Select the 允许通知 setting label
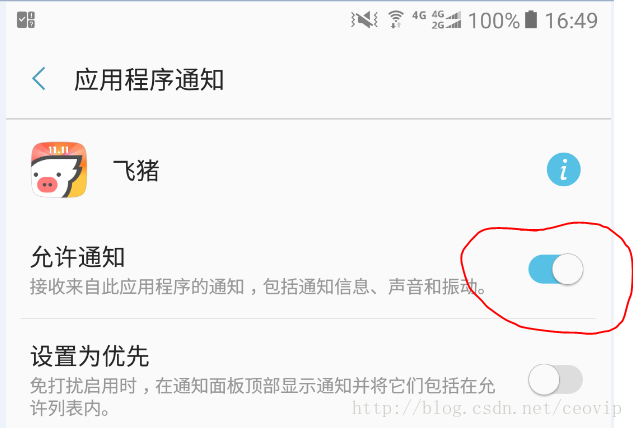 [78, 257]
